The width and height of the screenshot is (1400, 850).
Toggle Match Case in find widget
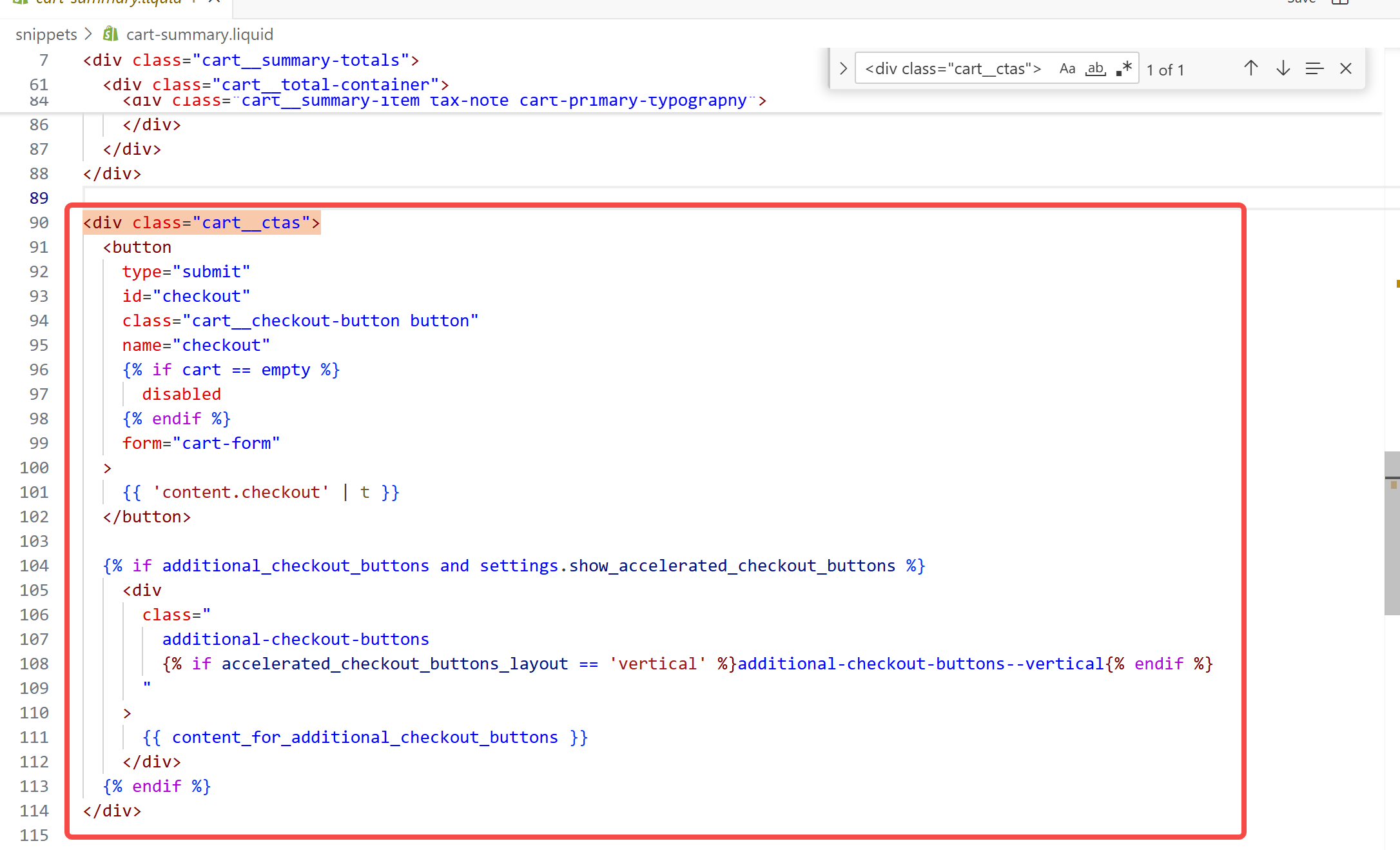1067,69
